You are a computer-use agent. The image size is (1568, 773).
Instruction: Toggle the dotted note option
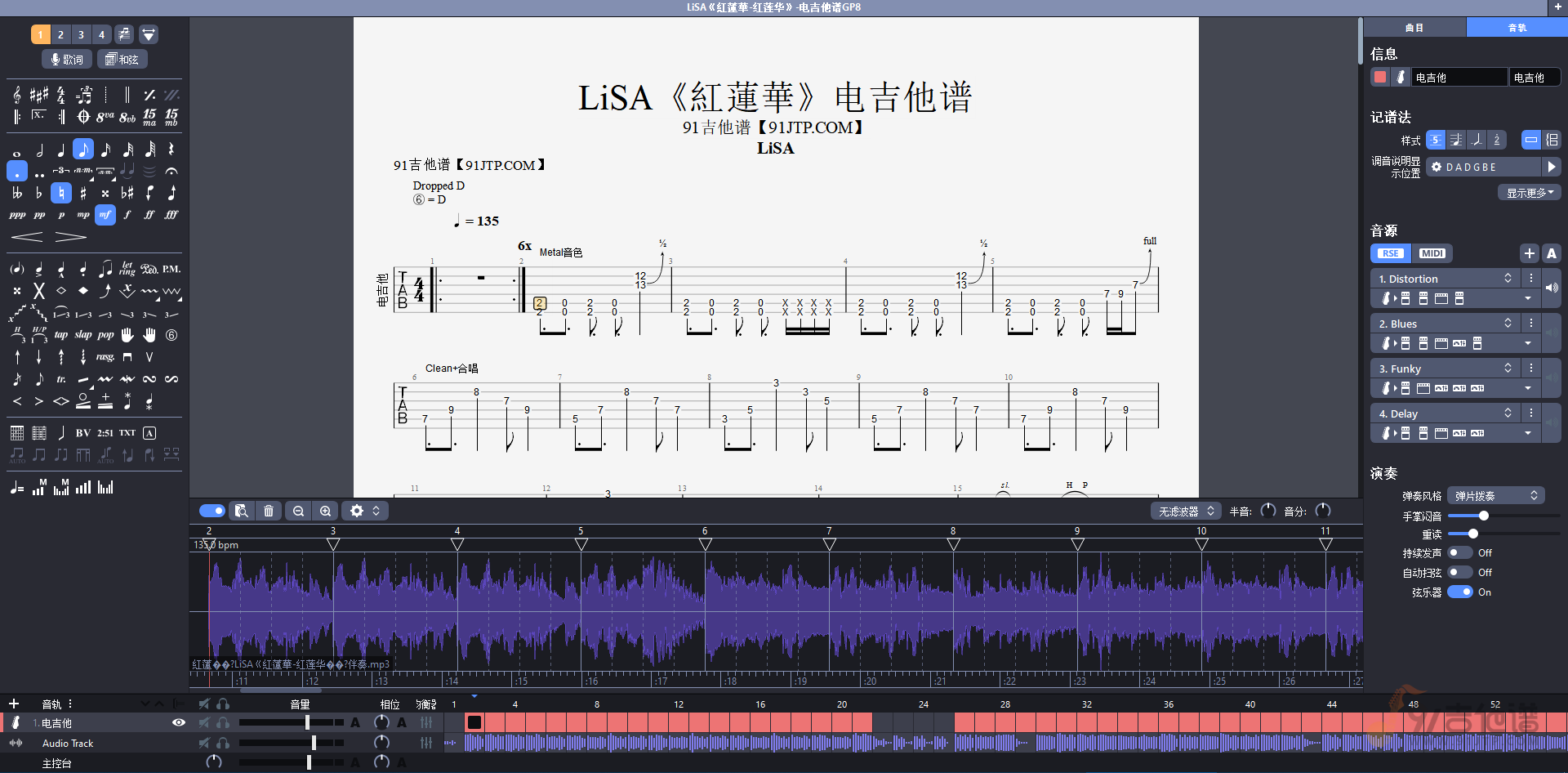(x=17, y=171)
